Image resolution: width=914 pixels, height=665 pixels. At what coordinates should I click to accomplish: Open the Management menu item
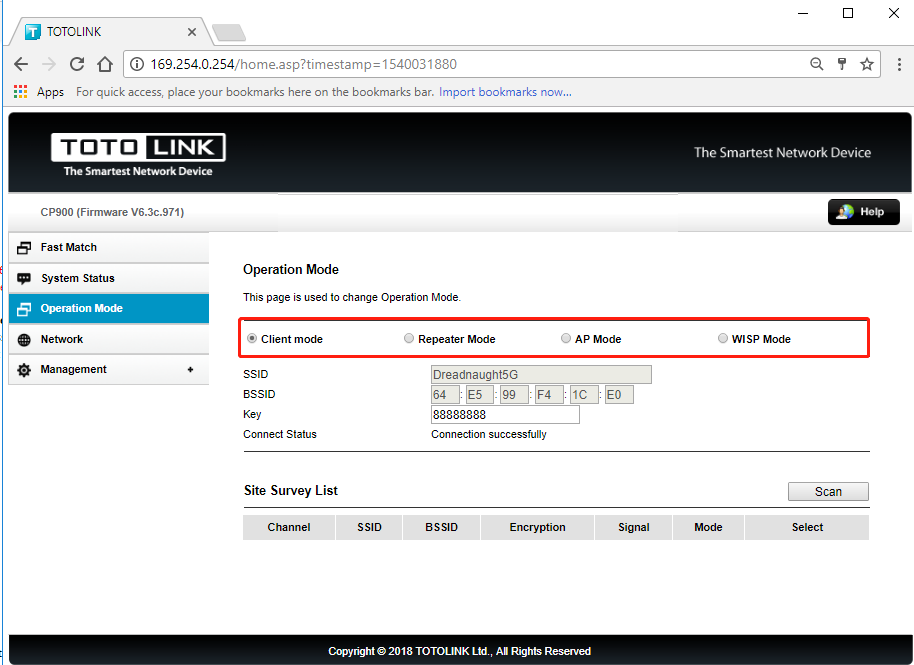[x=109, y=370]
